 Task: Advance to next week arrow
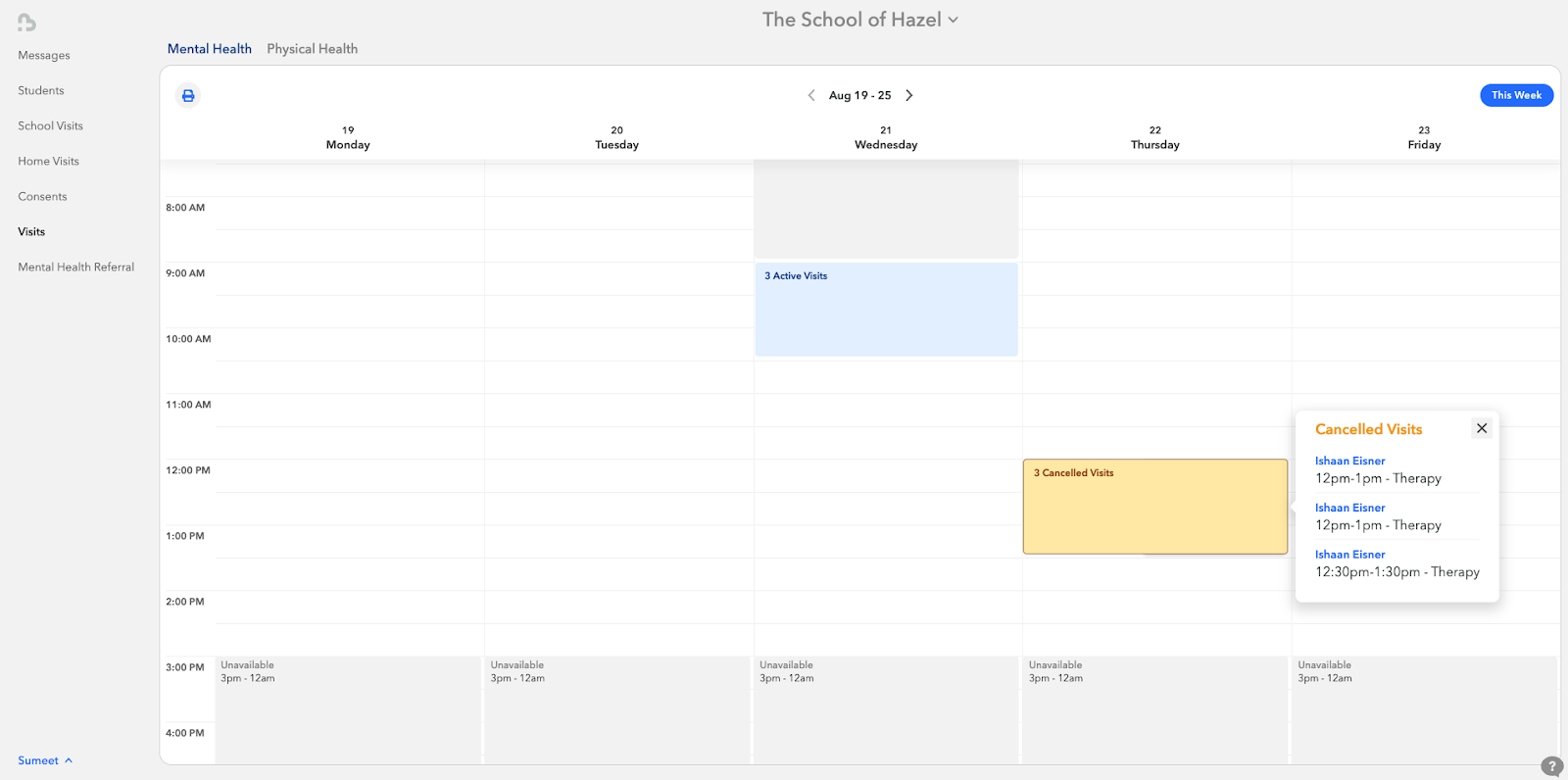909,95
